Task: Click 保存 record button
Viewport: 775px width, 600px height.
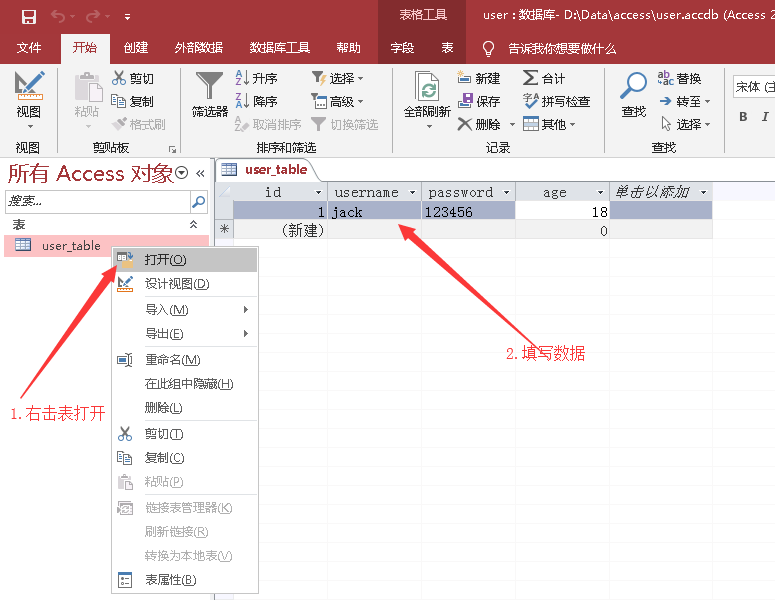Action: point(478,101)
